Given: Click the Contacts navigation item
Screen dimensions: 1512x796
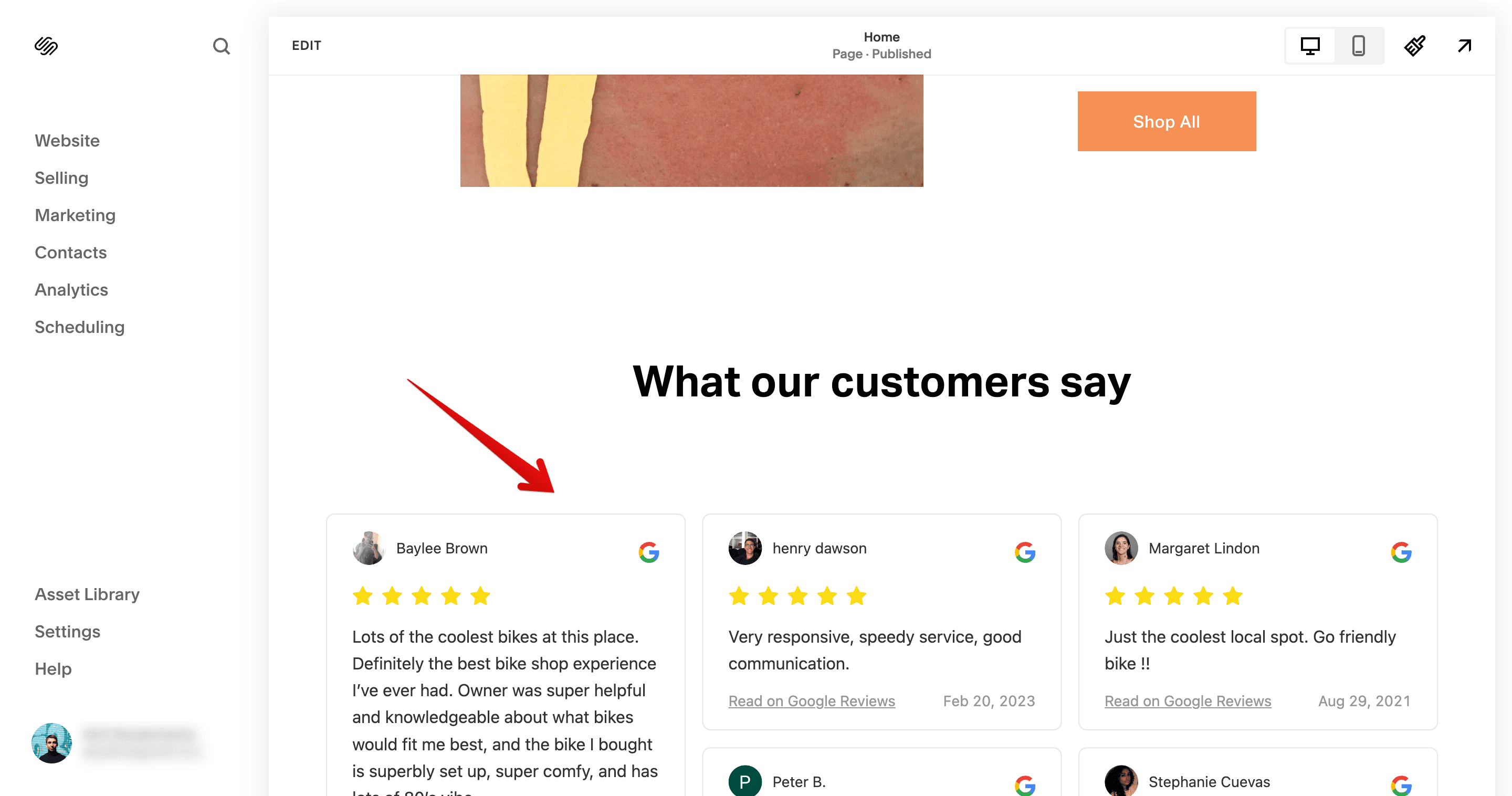Looking at the screenshot, I should [71, 252].
